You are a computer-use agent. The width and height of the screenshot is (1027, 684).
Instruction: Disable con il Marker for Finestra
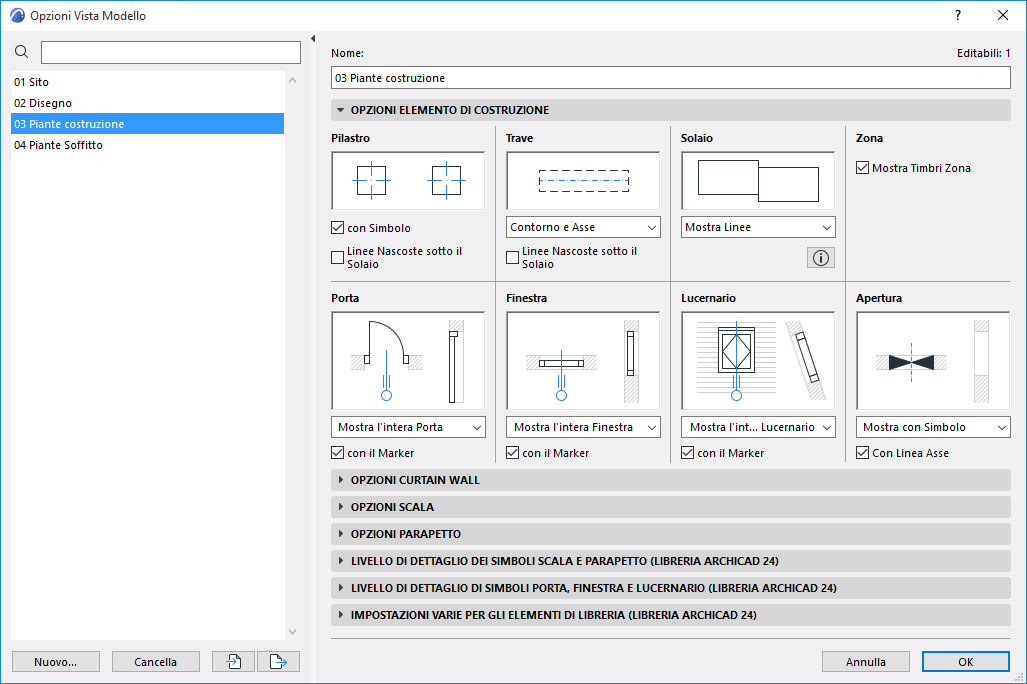point(512,452)
